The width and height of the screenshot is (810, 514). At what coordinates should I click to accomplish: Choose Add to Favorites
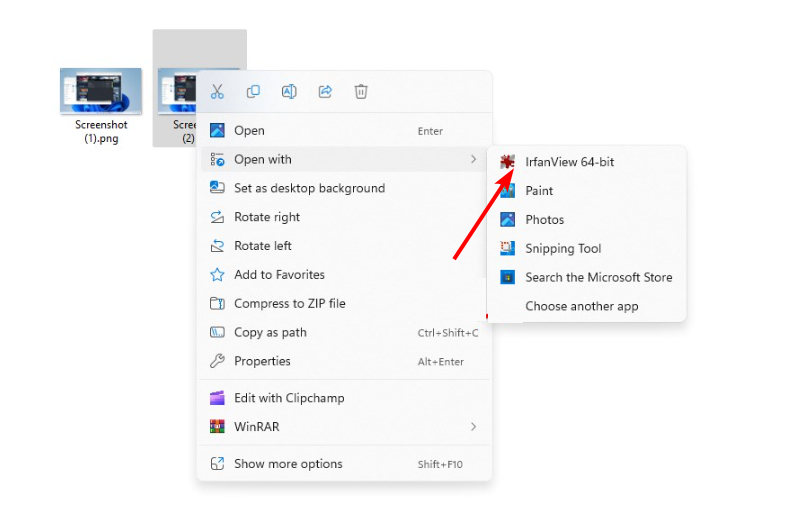344,274
